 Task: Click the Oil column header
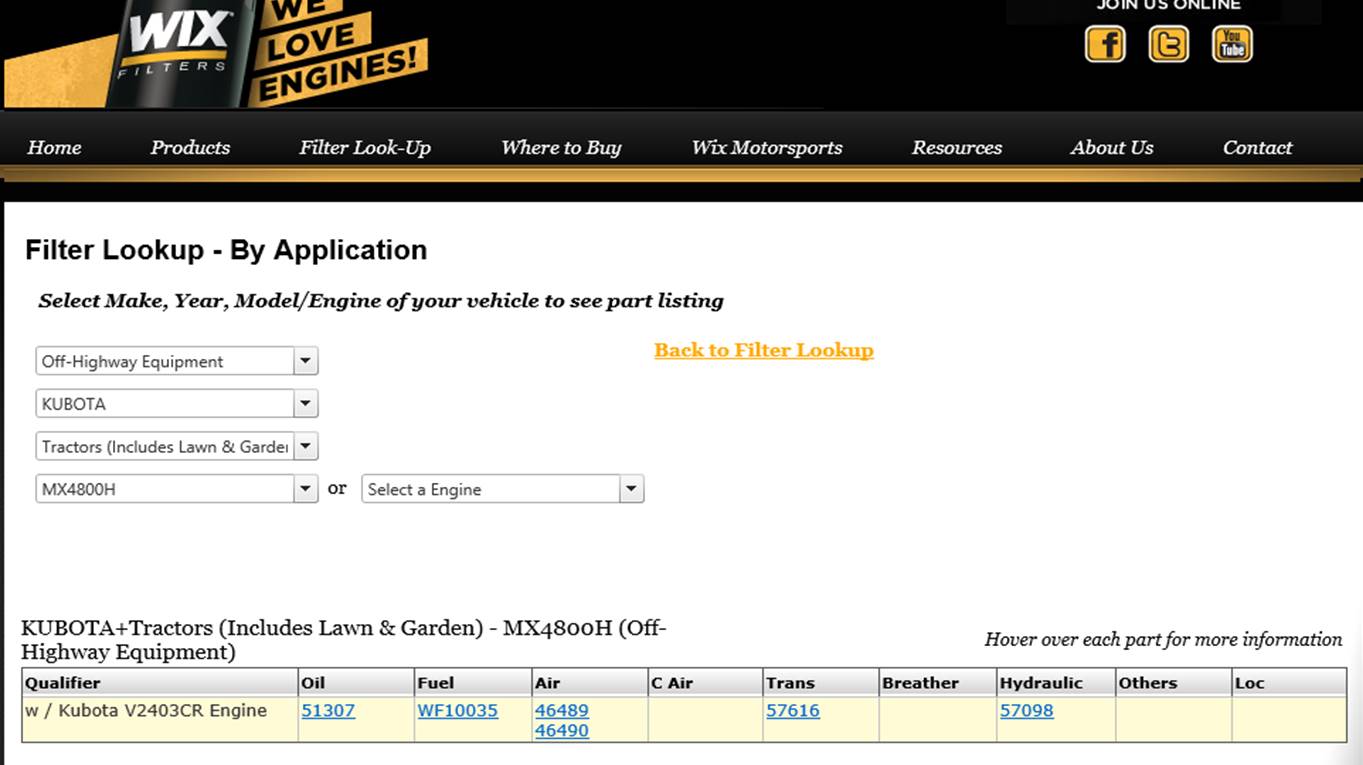coord(356,683)
